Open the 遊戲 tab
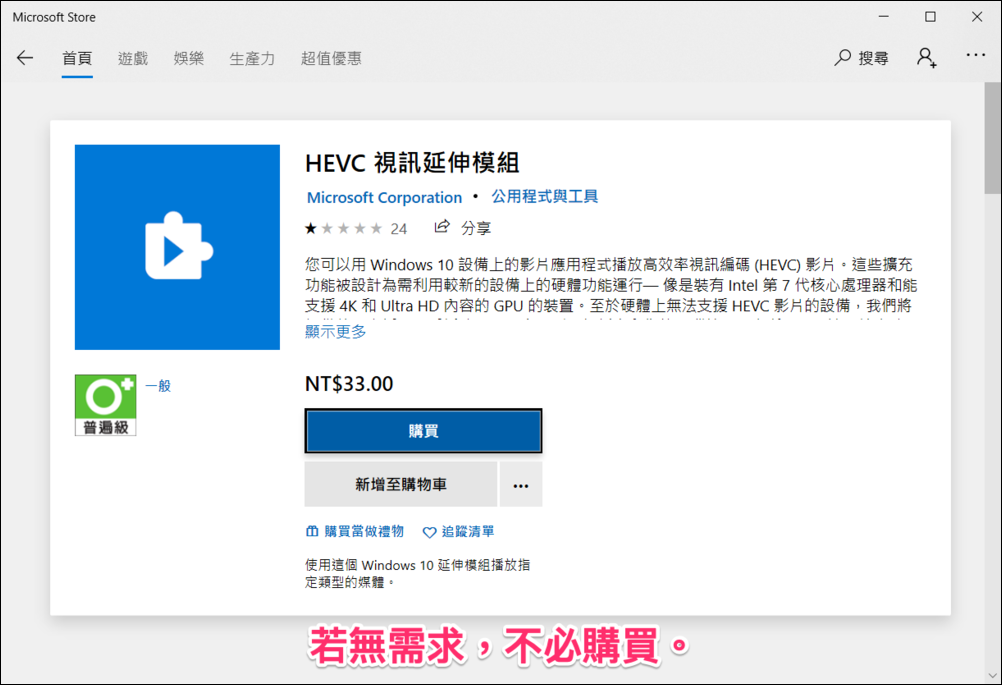Image resolution: width=1002 pixels, height=685 pixels. click(133, 59)
